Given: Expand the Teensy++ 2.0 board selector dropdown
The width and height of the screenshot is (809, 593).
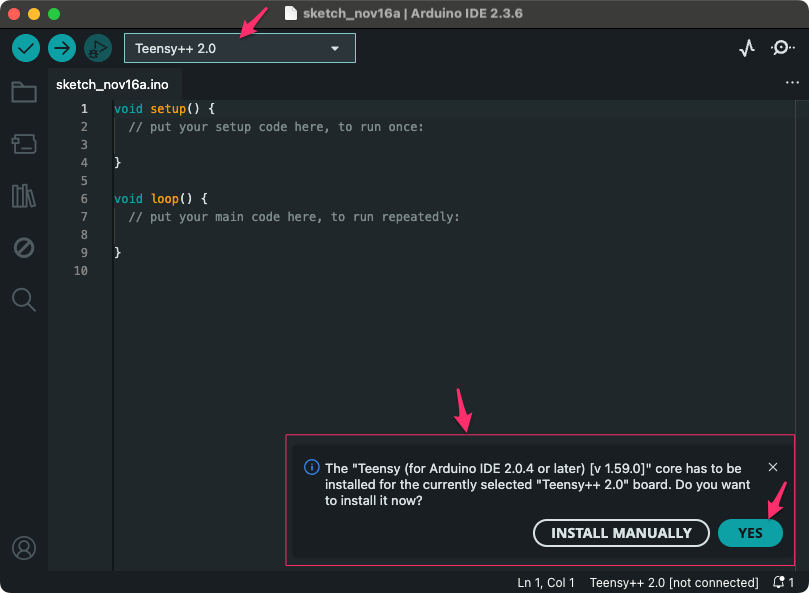Looking at the screenshot, I should click(x=240, y=48).
